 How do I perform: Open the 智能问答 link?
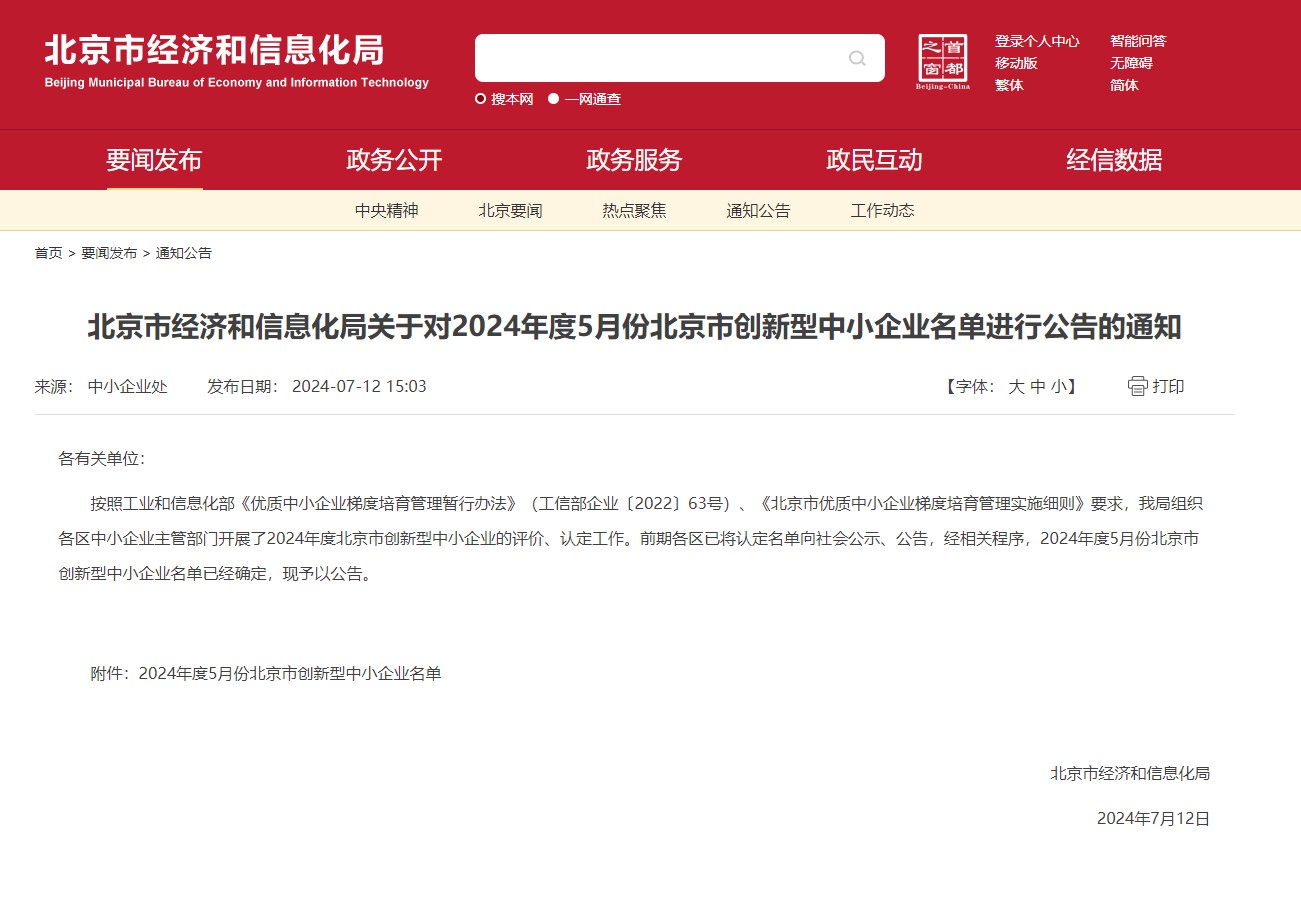1138,41
